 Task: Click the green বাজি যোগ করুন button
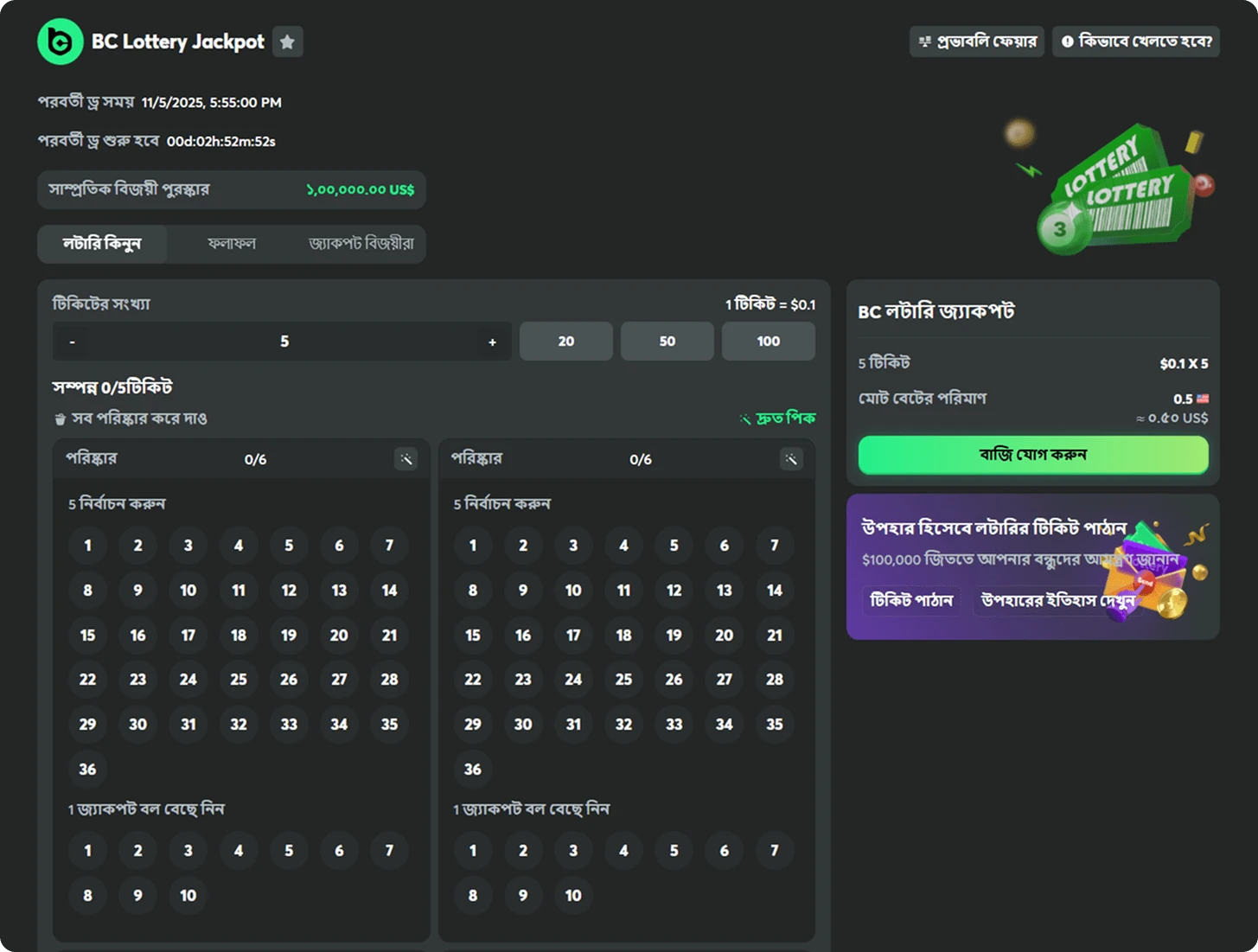pyautogui.click(x=1032, y=455)
